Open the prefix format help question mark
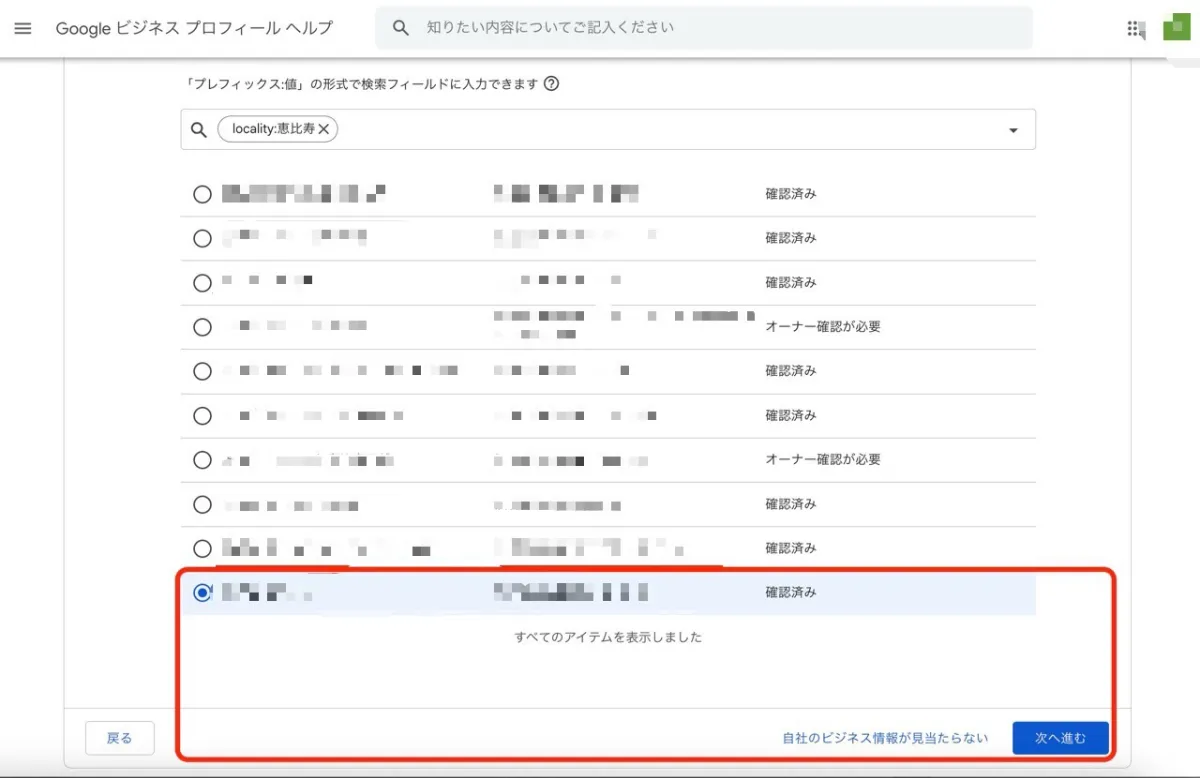The height and width of the screenshot is (778, 1200). coord(549,84)
